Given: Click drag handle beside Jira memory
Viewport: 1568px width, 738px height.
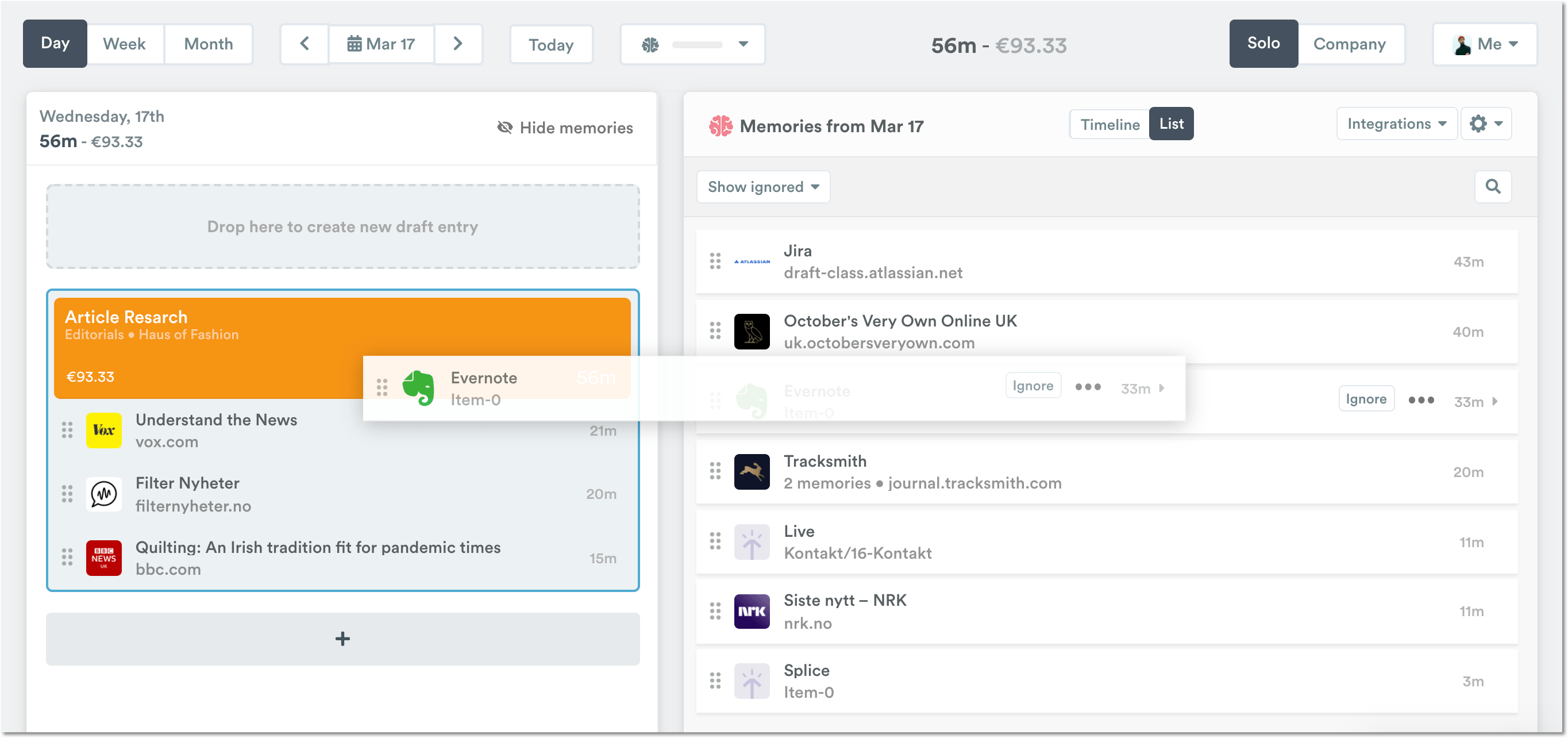Looking at the screenshot, I should coord(715,261).
